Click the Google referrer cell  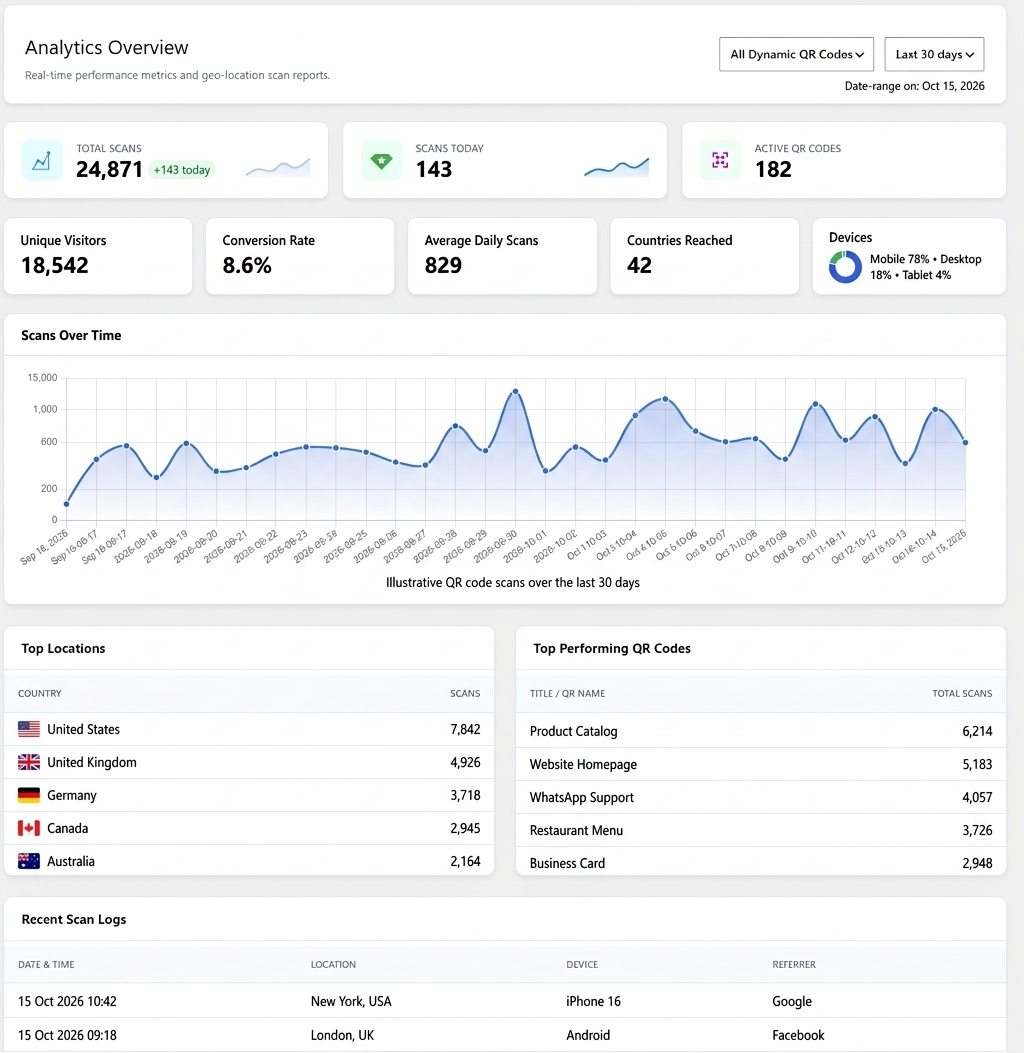(792, 1001)
